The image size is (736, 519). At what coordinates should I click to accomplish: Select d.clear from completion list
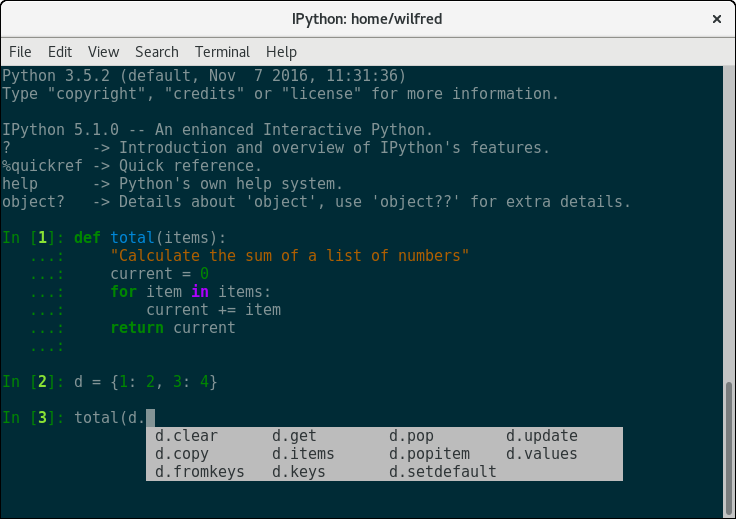click(186, 436)
